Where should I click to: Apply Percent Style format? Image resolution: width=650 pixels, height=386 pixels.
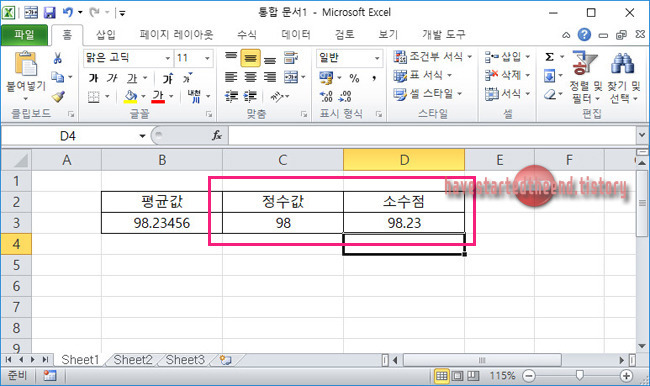tap(354, 78)
